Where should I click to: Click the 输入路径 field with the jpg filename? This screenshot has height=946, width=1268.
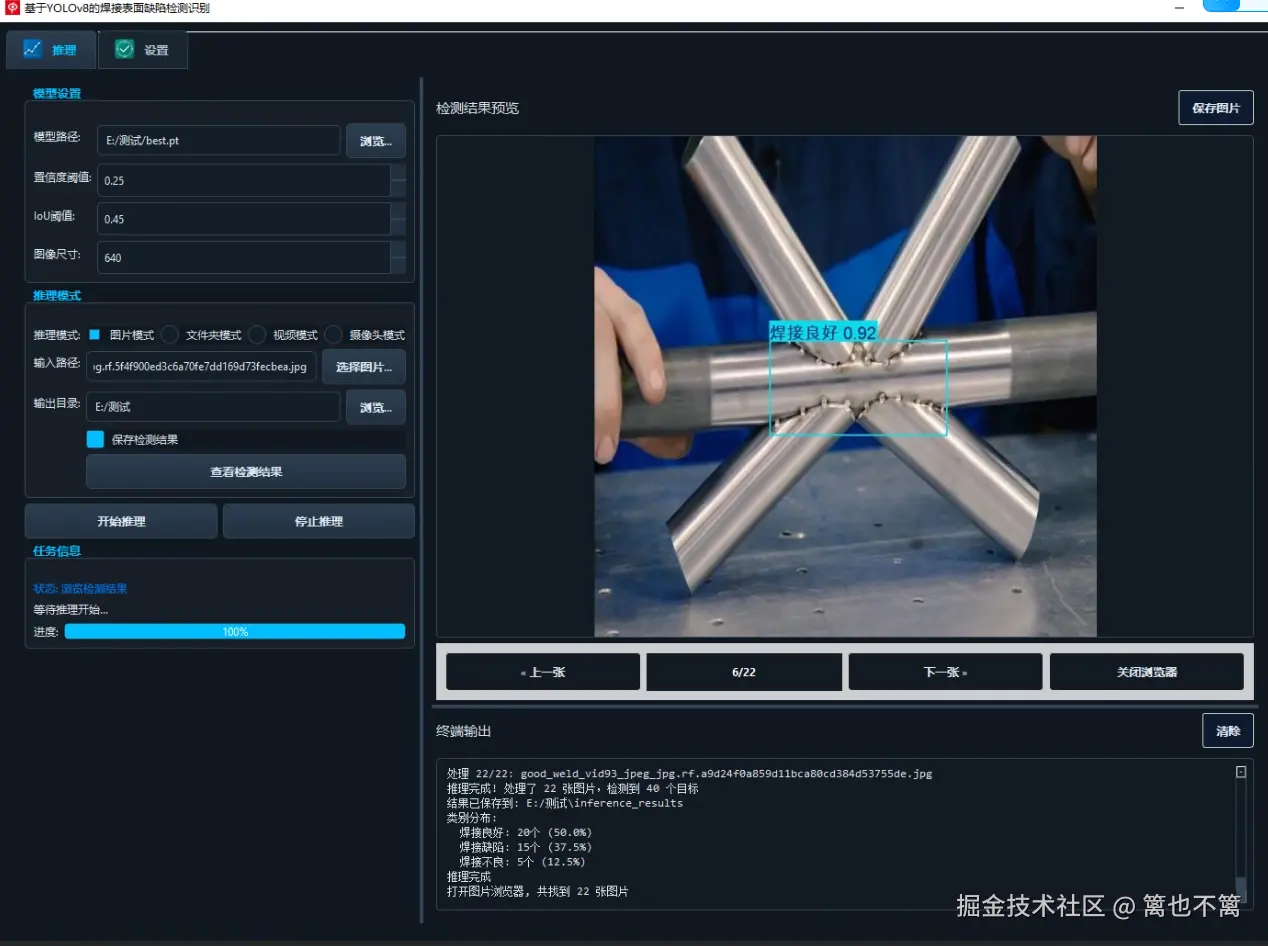click(x=202, y=367)
